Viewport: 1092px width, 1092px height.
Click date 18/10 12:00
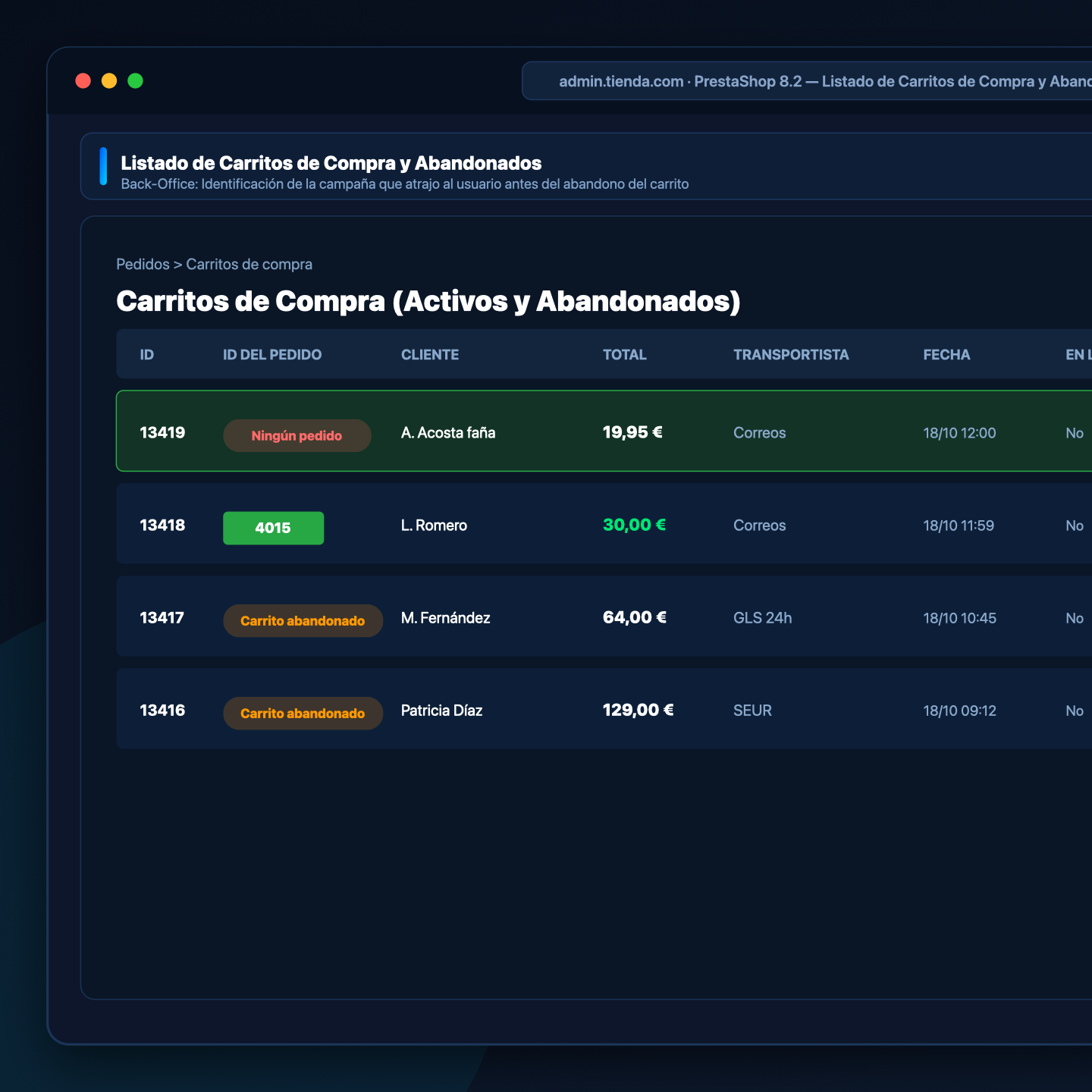click(x=959, y=433)
